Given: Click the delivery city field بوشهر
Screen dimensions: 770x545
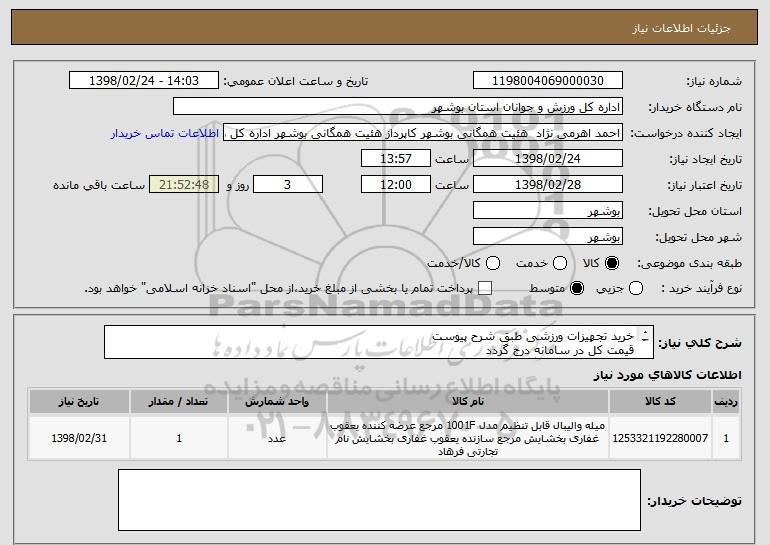Looking at the screenshot, I should point(548,237).
